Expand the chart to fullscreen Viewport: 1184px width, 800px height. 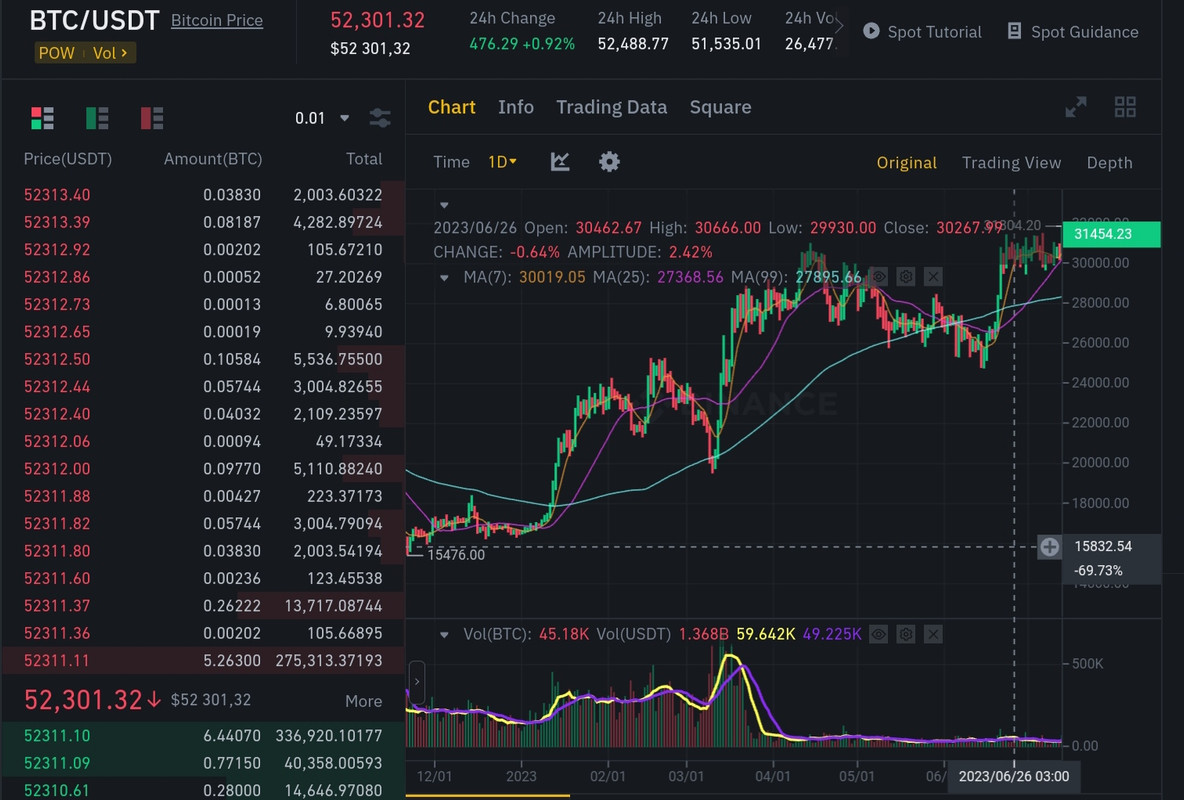coord(1076,107)
